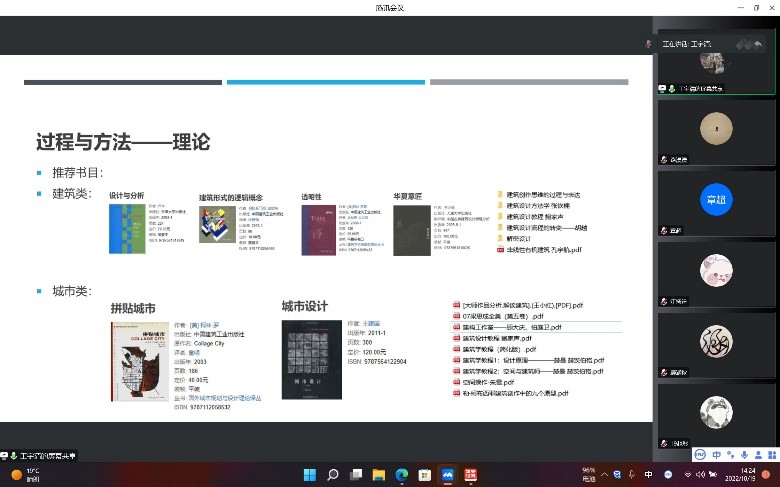Viewport: 780px width, 487px height.
Task: Click the 空间操作-朱雷.pdf file entry
Action: click(488, 382)
